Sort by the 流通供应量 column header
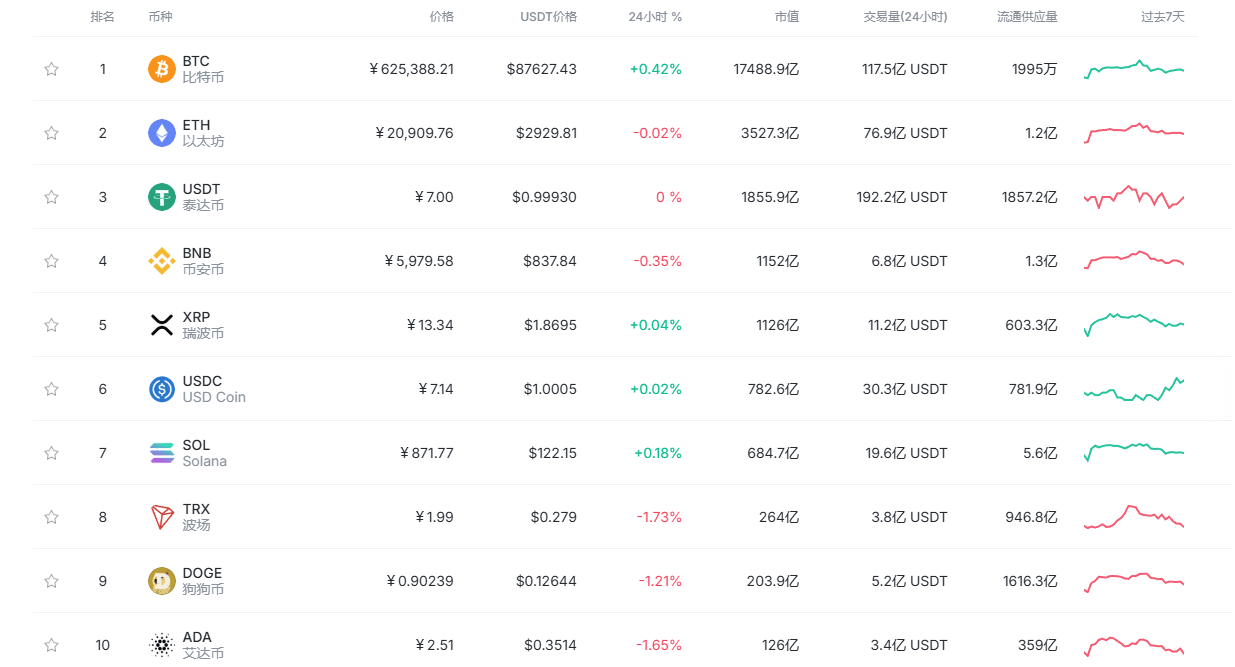Screen dimensions: 1235x667 (x=1027, y=17)
